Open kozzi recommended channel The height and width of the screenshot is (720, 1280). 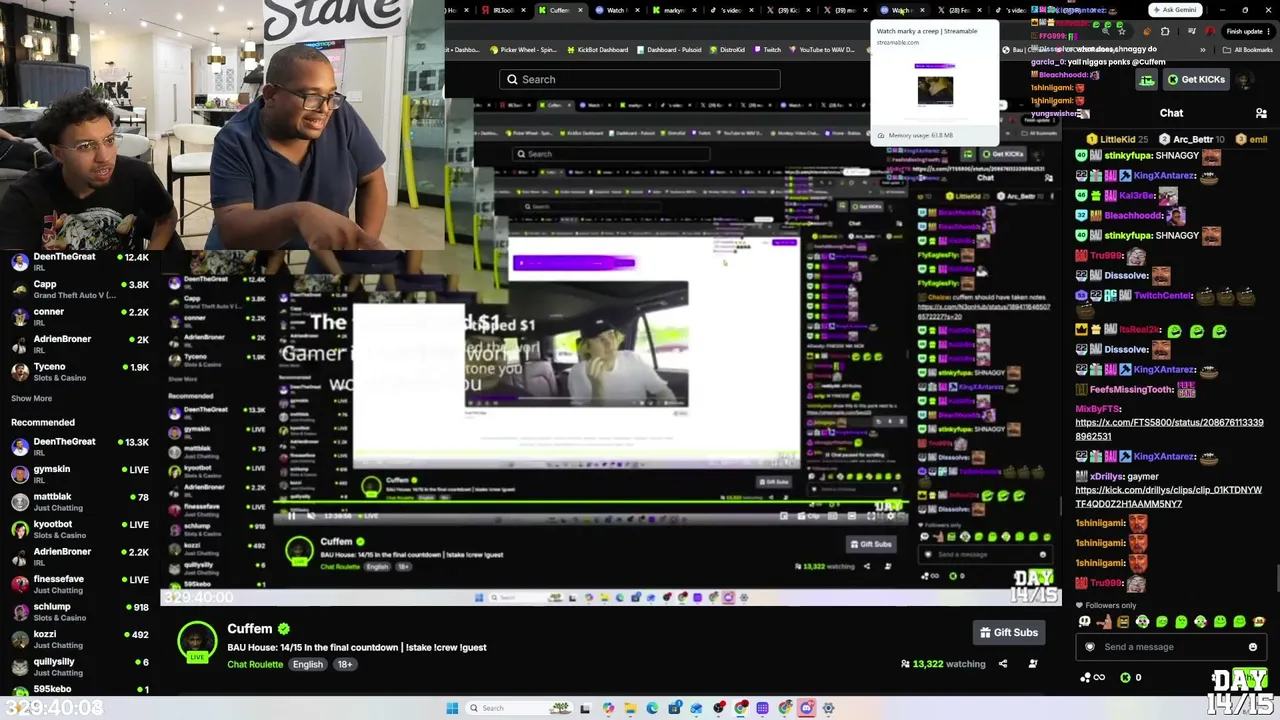click(80, 639)
